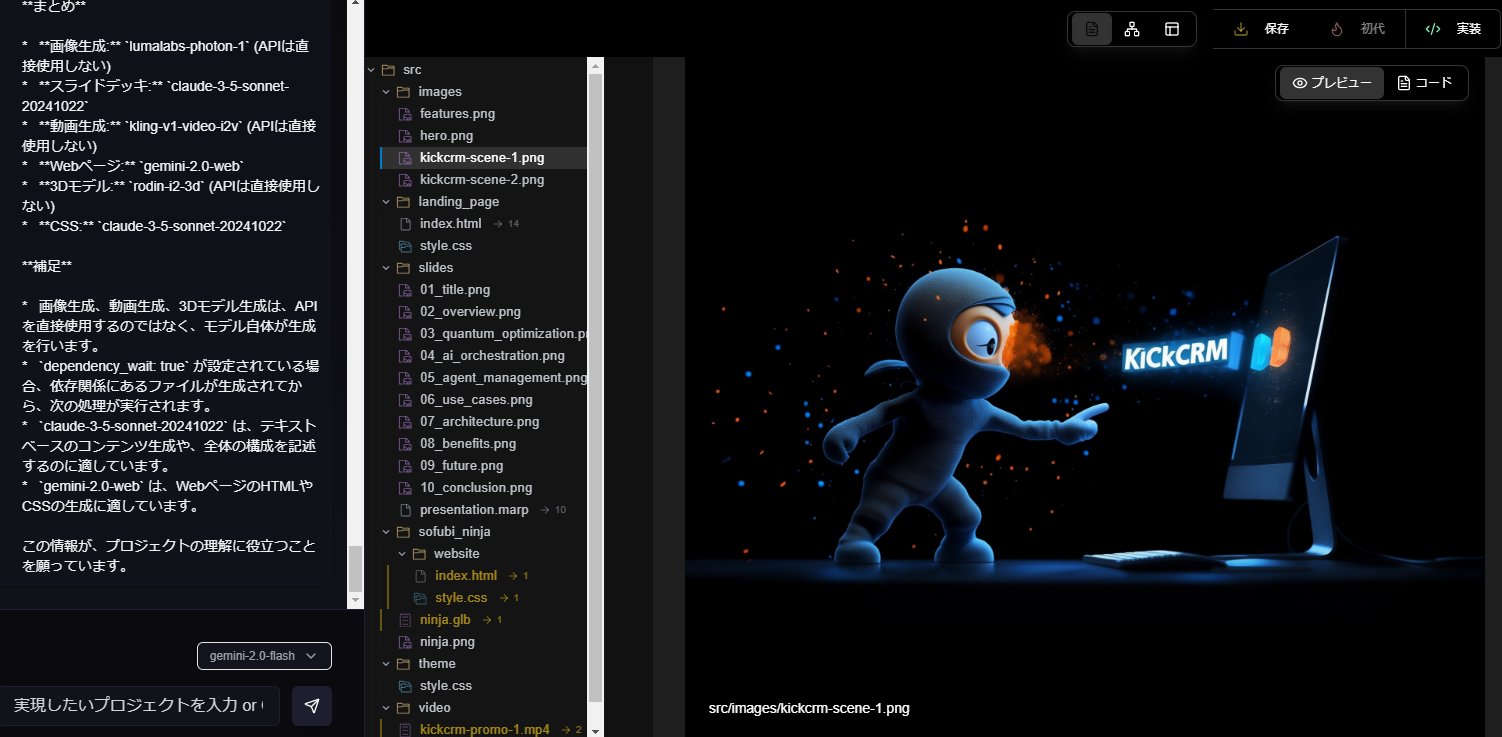Image resolution: width=1502 pixels, height=737 pixels.
Task: Open style.css under the website folder
Action: (x=461, y=598)
